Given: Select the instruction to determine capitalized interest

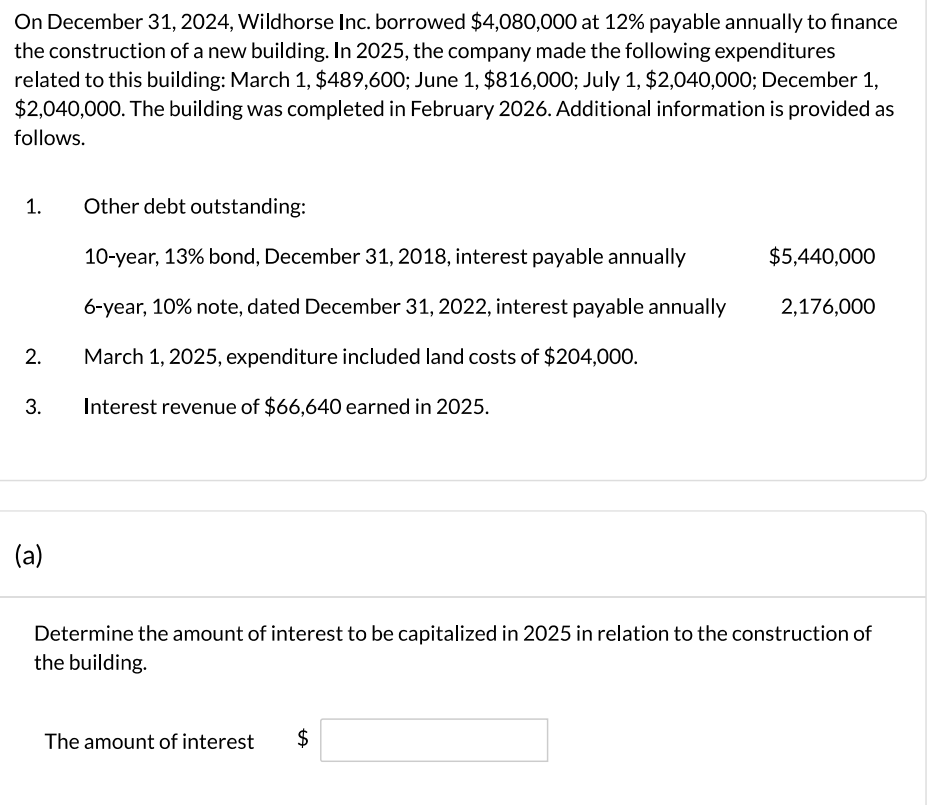Looking at the screenshot, I should click(x=452, y=647).
